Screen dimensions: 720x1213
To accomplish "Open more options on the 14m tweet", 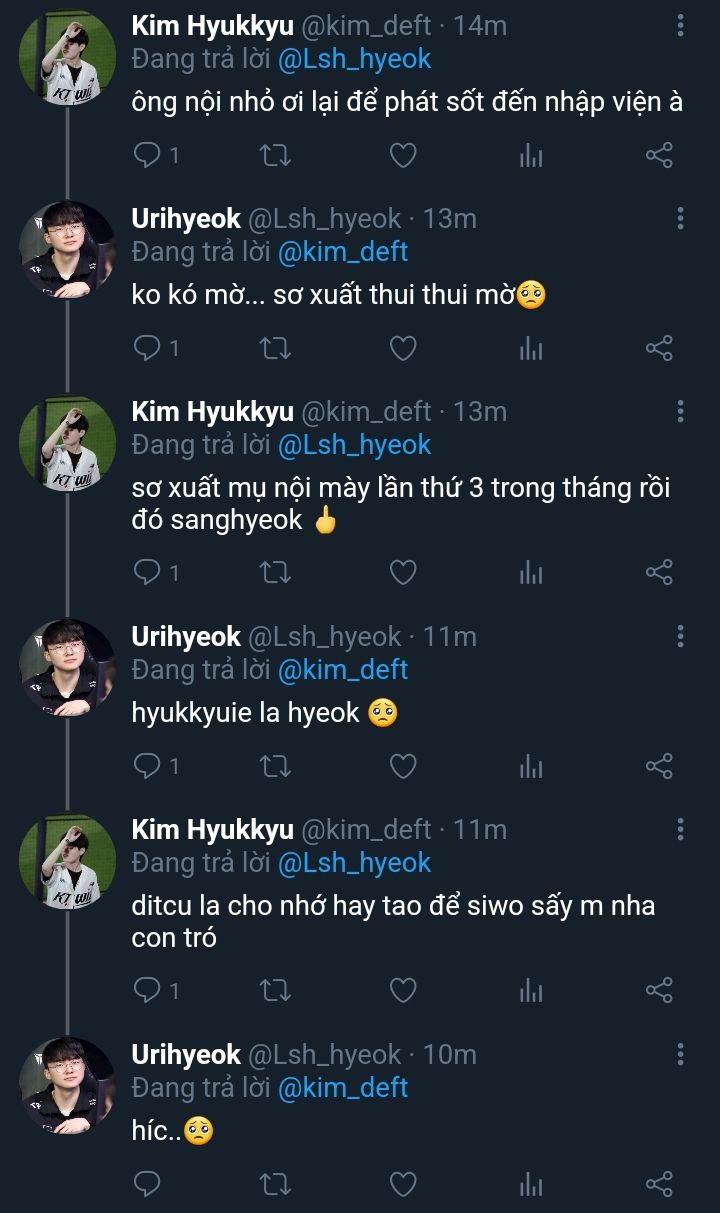I will point(680,26).
